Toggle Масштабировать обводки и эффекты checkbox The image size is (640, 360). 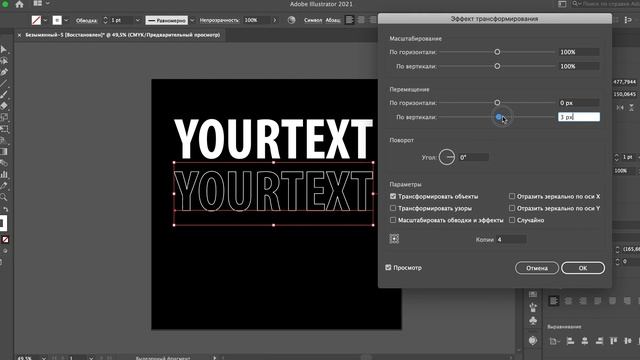point(393,220)
